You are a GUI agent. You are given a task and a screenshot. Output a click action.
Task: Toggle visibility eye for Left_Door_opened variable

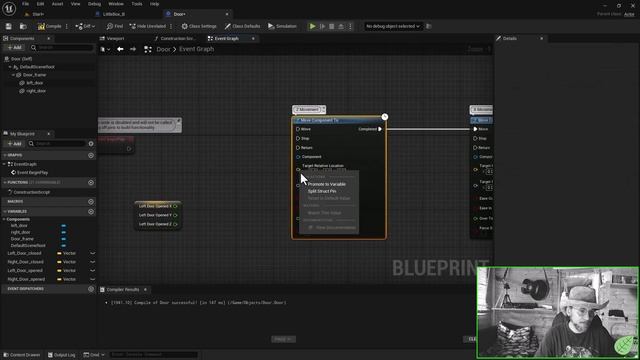click(93, 271)
